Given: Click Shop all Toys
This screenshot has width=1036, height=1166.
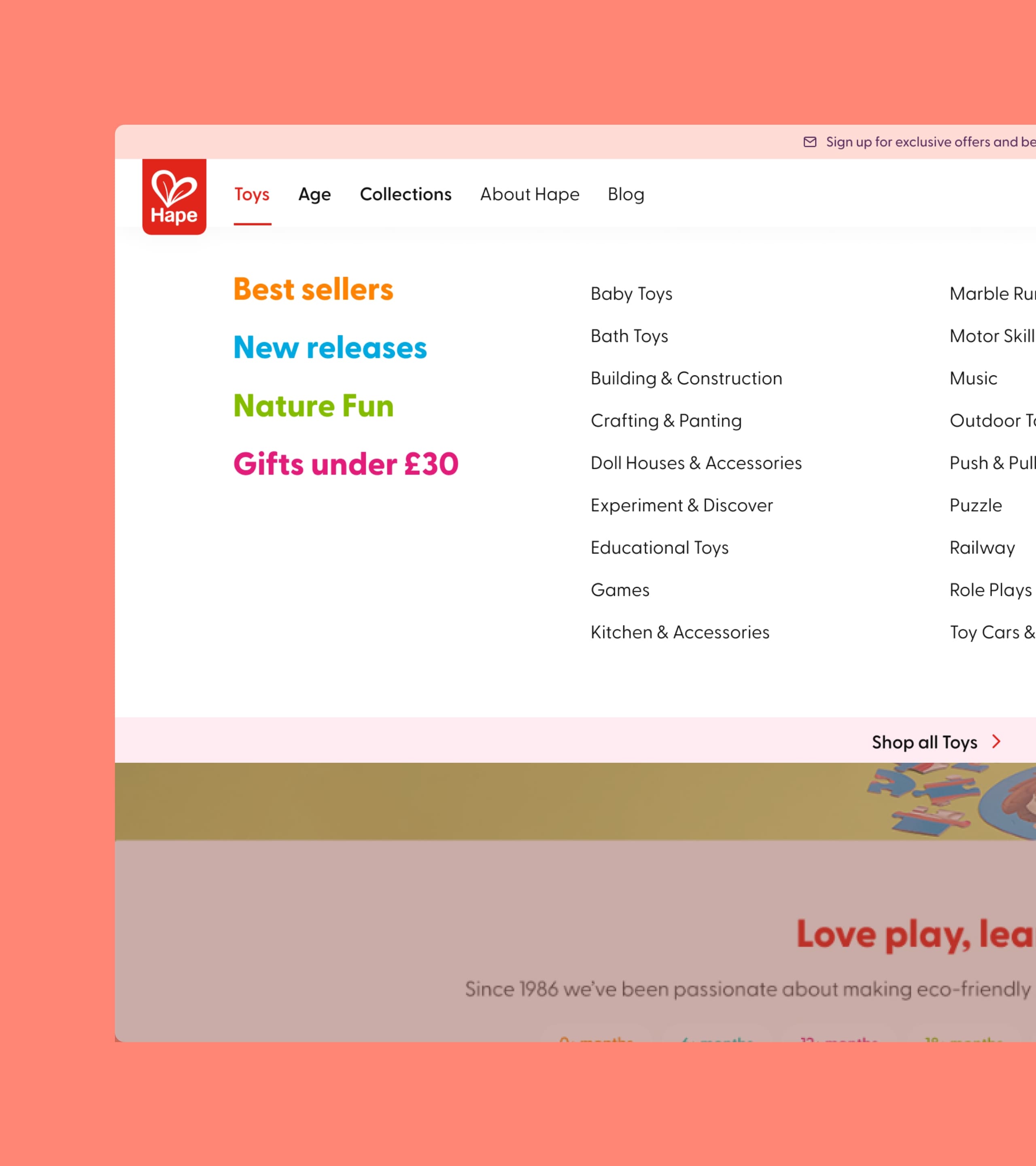Looking at the screenshot, I should click(924, 742).
